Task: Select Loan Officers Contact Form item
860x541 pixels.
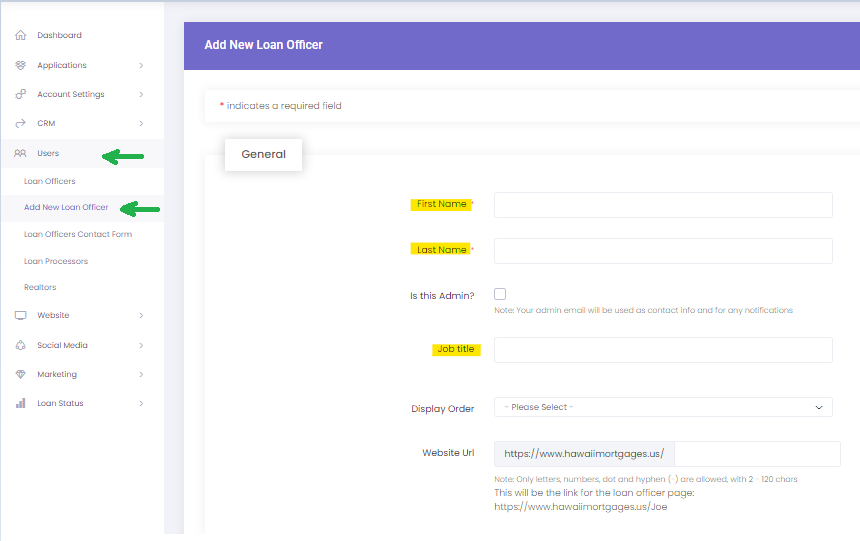Action: (x=78, y=235)
